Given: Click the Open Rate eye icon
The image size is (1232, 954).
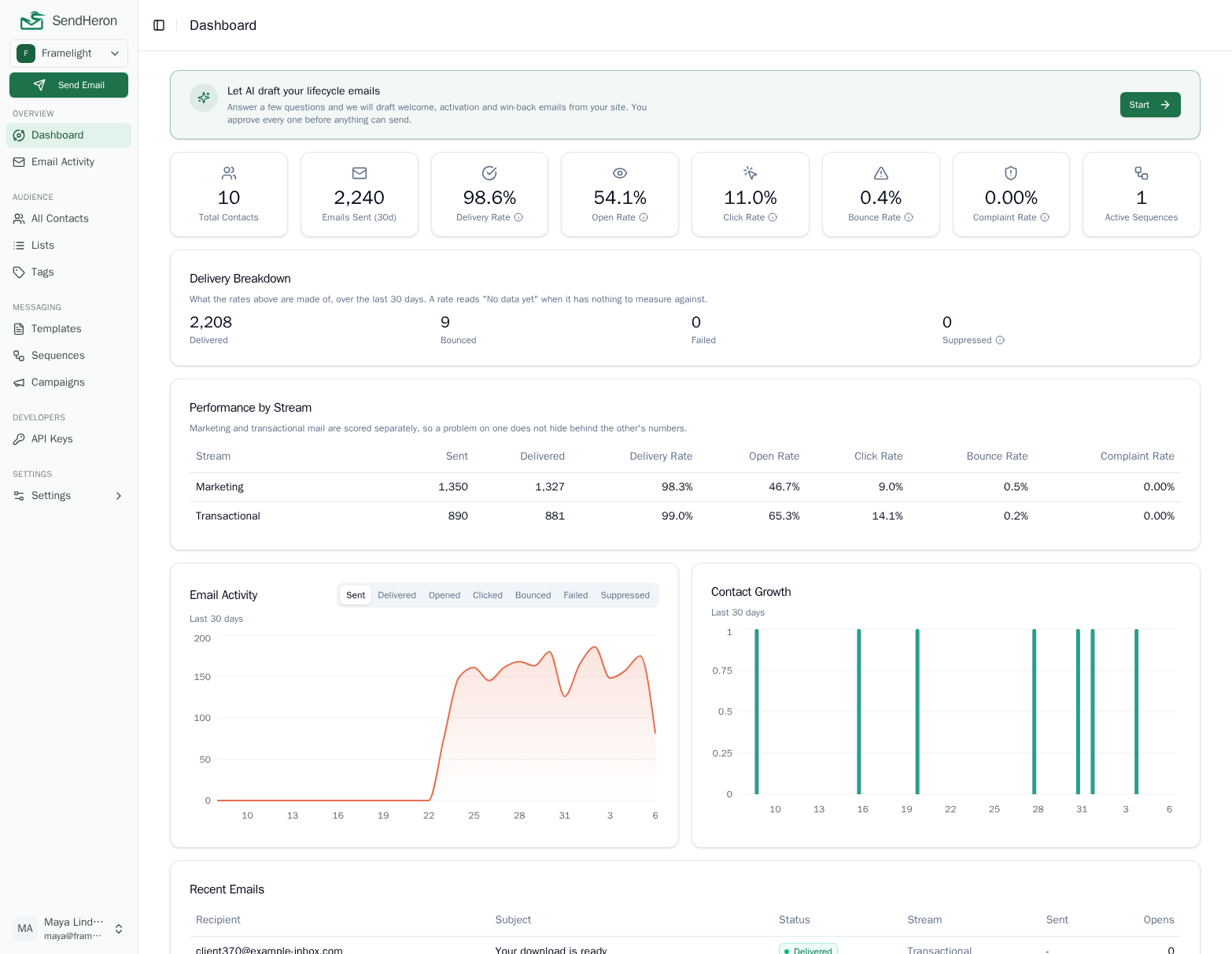Looking at the screenshot, I should pyautogui.click(x=620, y=173).
